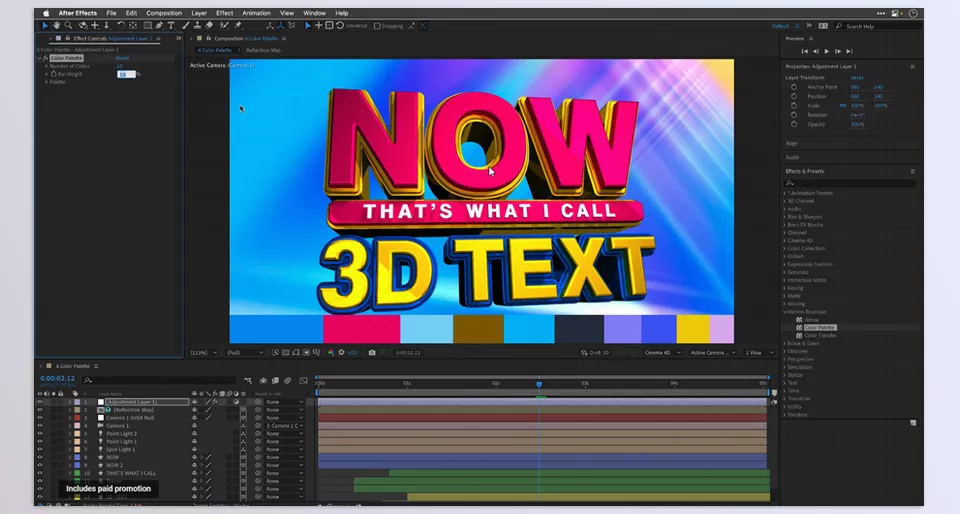The image size is (960, 514).
Task: Click Reset link for Color Palette effect
Action: point(122,58)
